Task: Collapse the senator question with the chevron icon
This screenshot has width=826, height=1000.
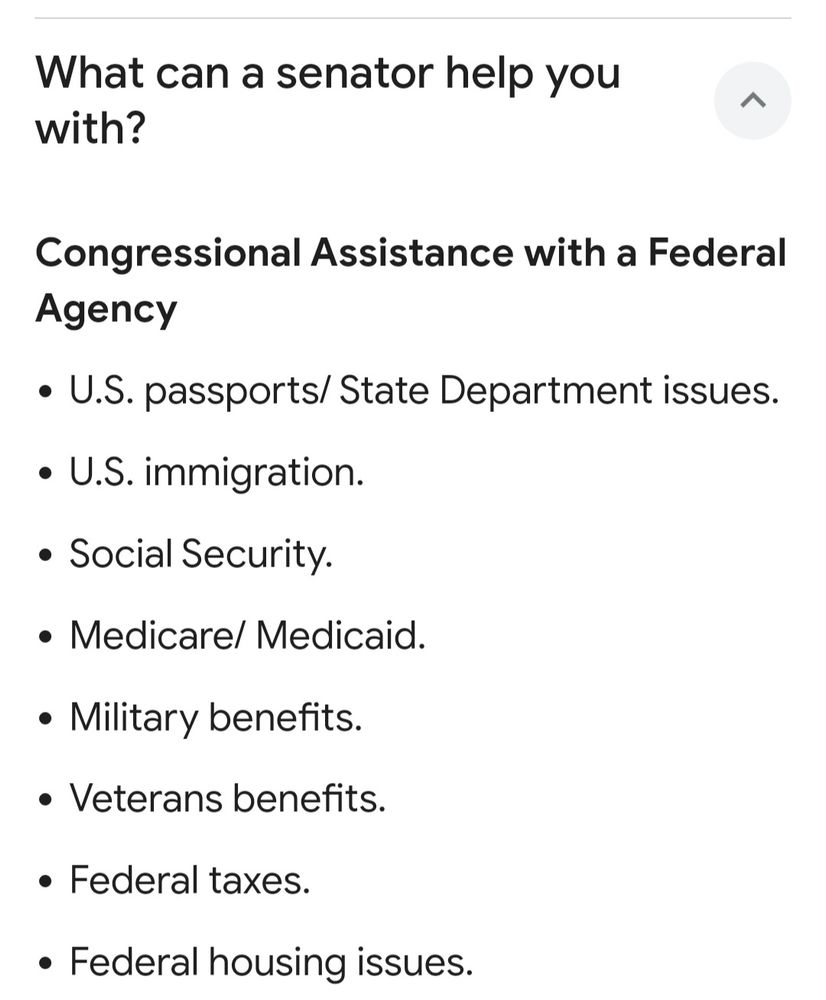Action: pyautogui.click(x=753, y=100)
